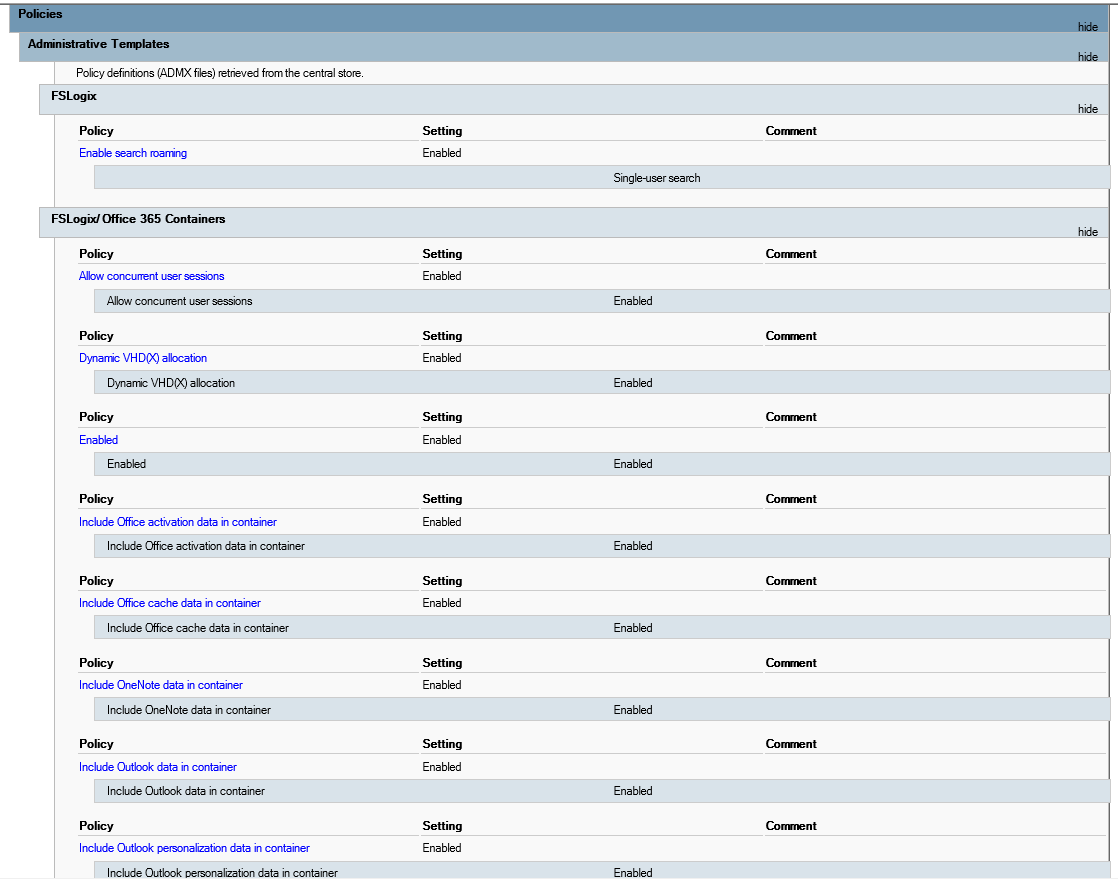Click the Policies header bar title
1118x886 pixels.
tap(40, 14)
